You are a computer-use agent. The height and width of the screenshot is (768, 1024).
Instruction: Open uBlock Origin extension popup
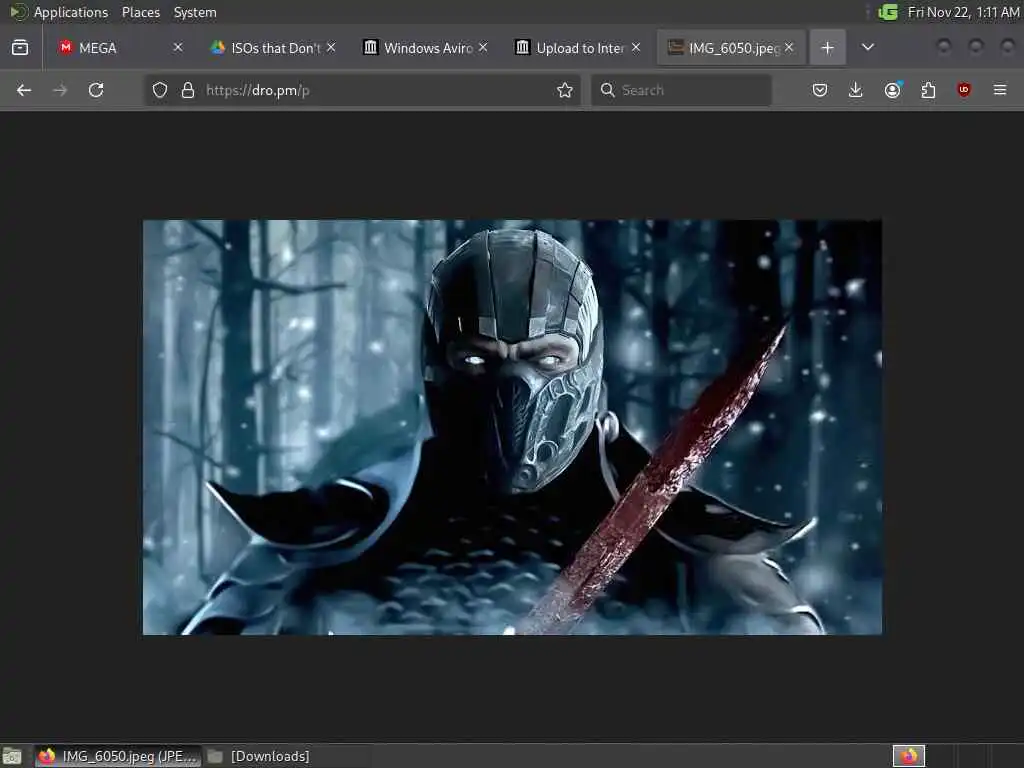click(x=964, y=90)
